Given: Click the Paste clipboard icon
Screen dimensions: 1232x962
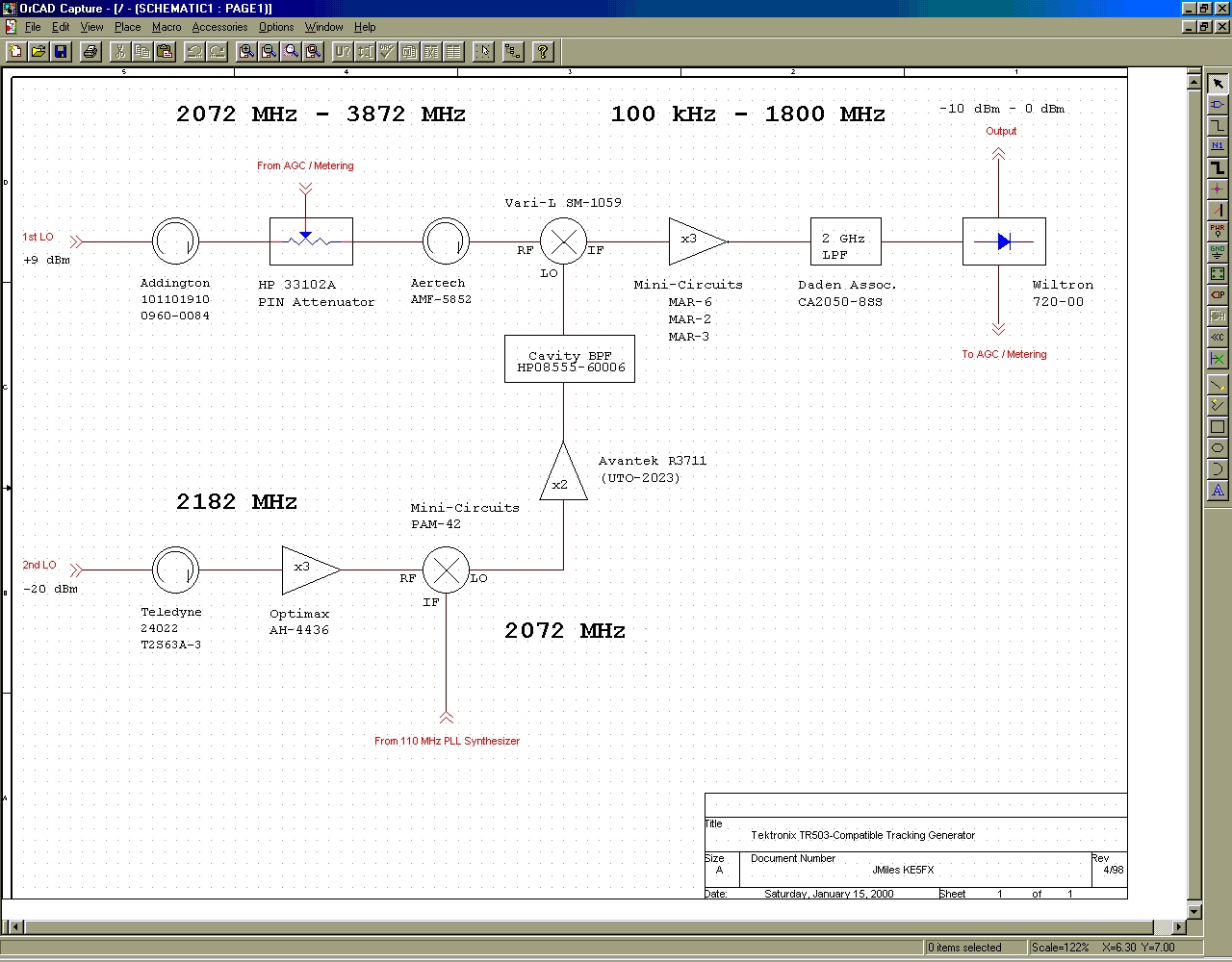Looking at the screenshot, I should [165, 51].
